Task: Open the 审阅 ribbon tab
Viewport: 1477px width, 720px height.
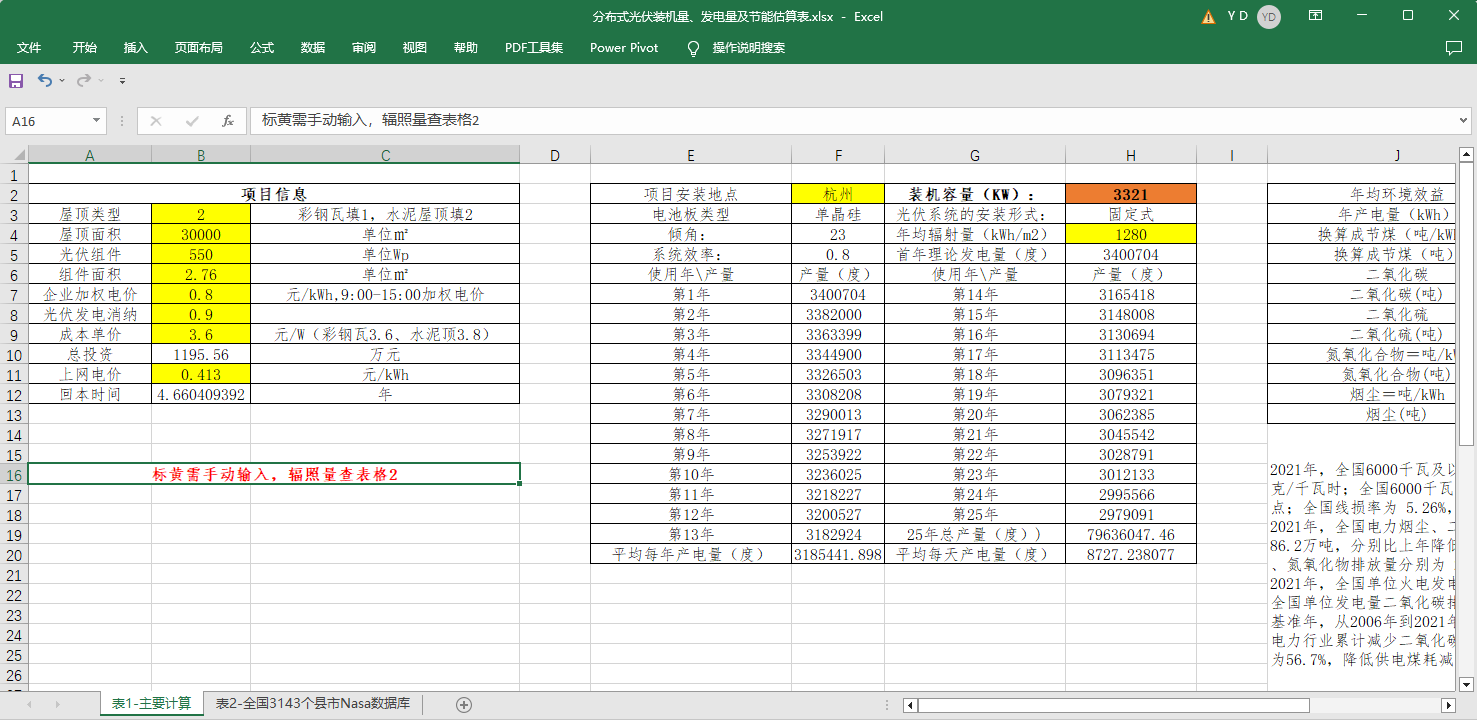Action: click(364, 48)
